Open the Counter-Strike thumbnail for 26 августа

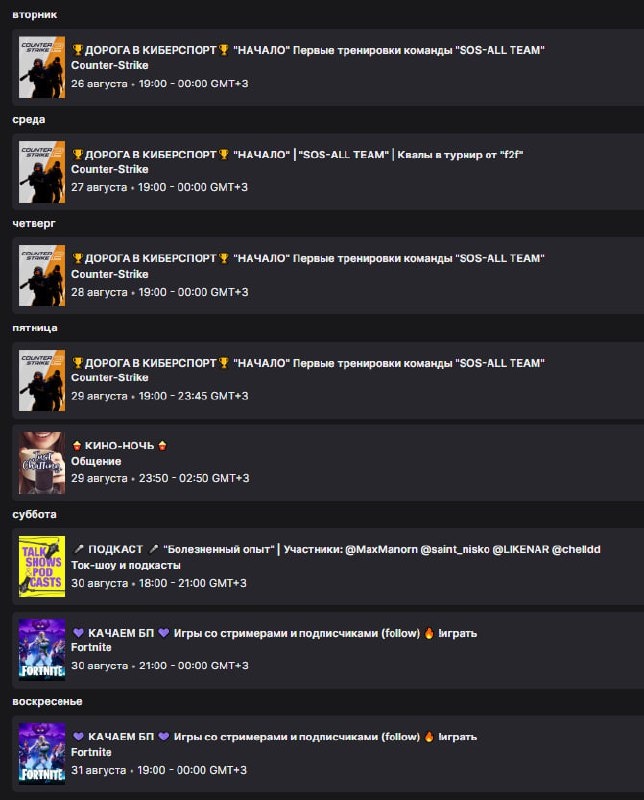[42, 67]
